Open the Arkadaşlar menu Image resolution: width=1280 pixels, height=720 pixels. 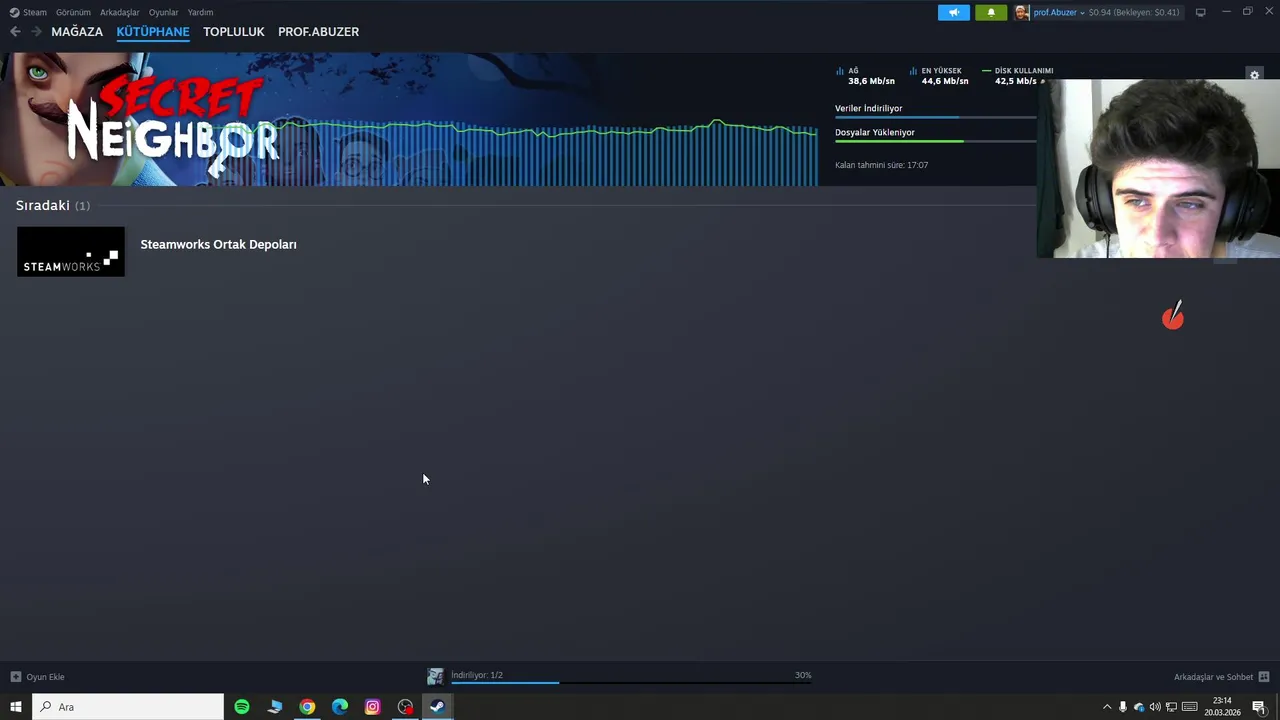(120, 12)
